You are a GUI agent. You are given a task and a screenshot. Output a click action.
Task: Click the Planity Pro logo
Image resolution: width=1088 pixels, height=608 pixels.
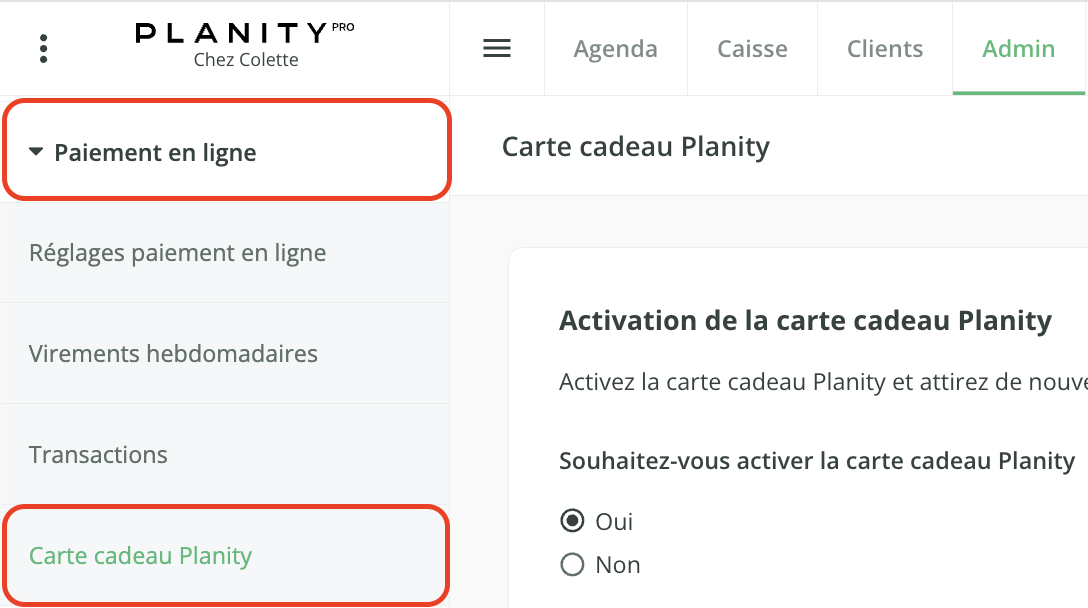pos(244,33)
